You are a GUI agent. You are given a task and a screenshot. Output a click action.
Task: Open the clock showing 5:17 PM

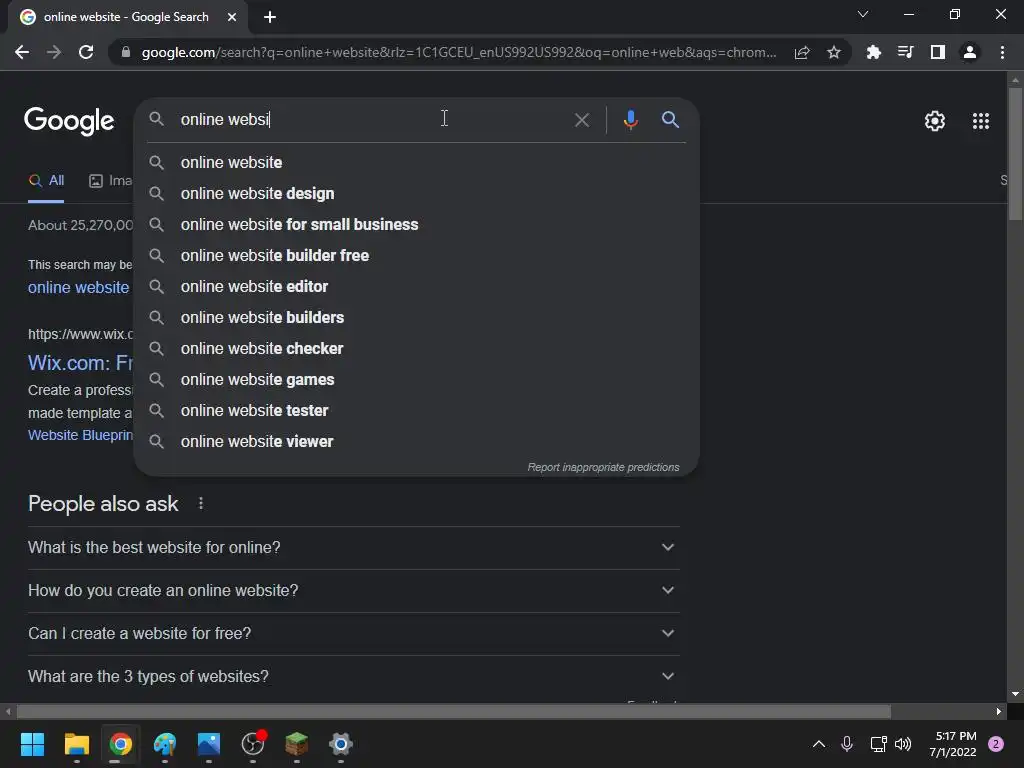click(x=953, y=744)
